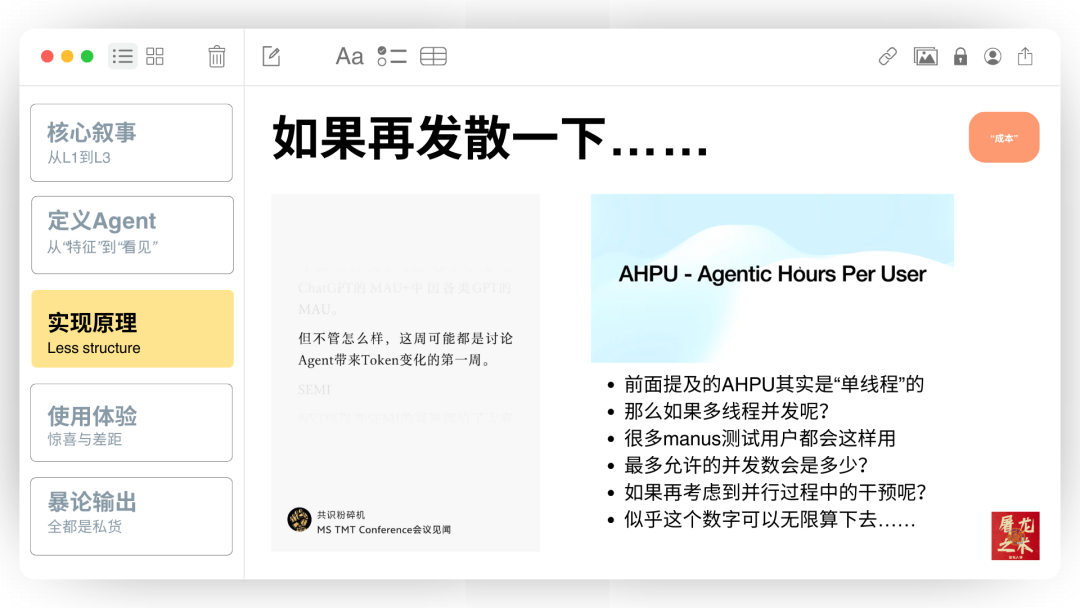
Task: Select the 定义Agent slide
Action: (131, 234)
